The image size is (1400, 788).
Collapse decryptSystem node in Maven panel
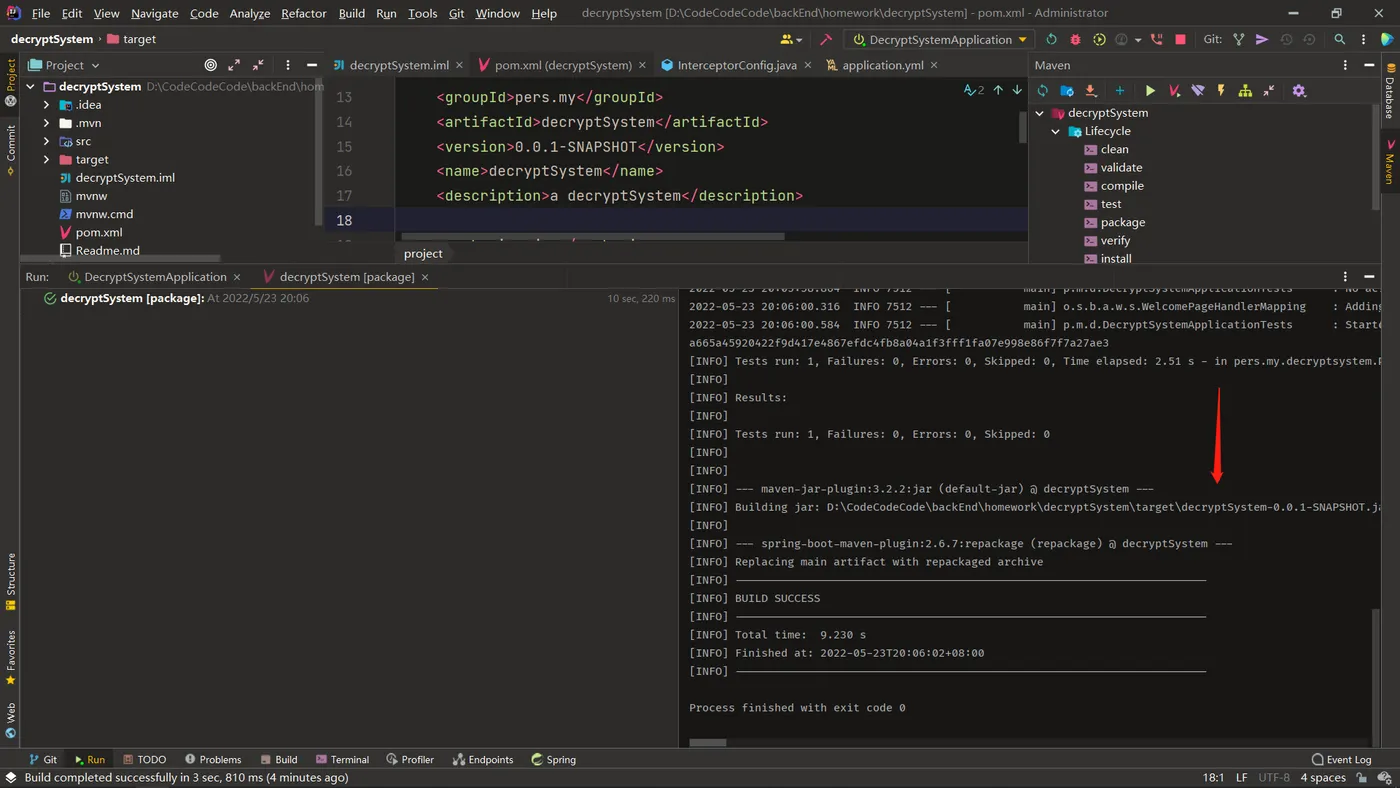point(1040,113)
